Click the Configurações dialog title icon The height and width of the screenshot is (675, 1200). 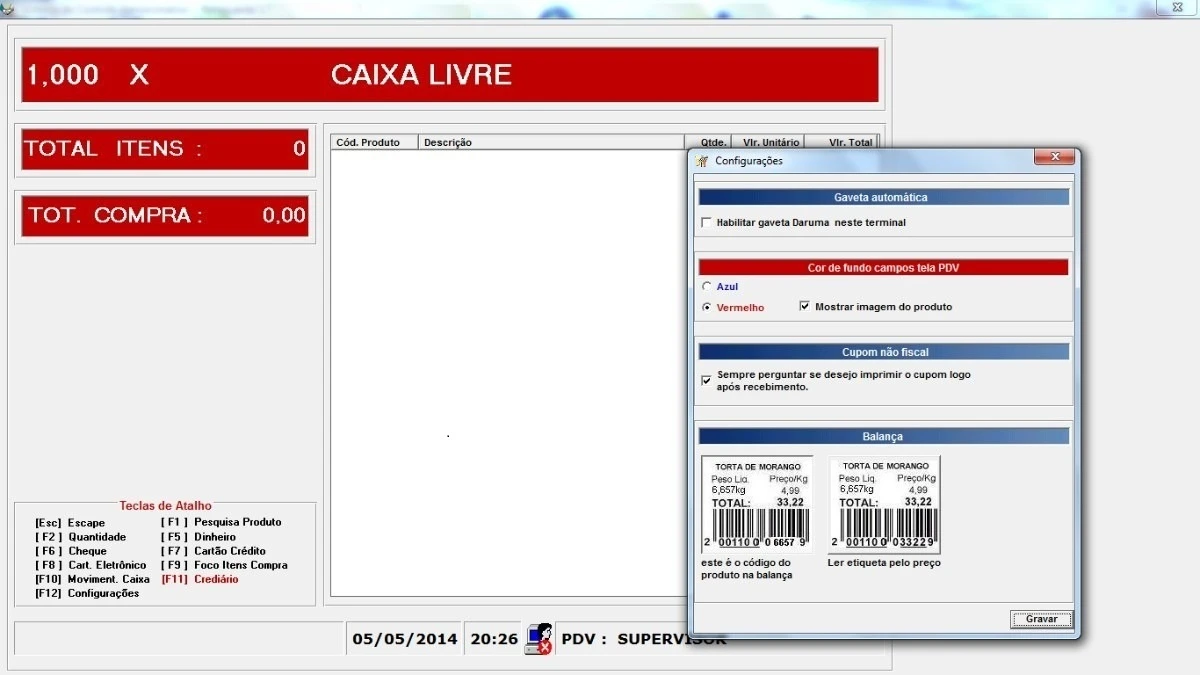702,161
